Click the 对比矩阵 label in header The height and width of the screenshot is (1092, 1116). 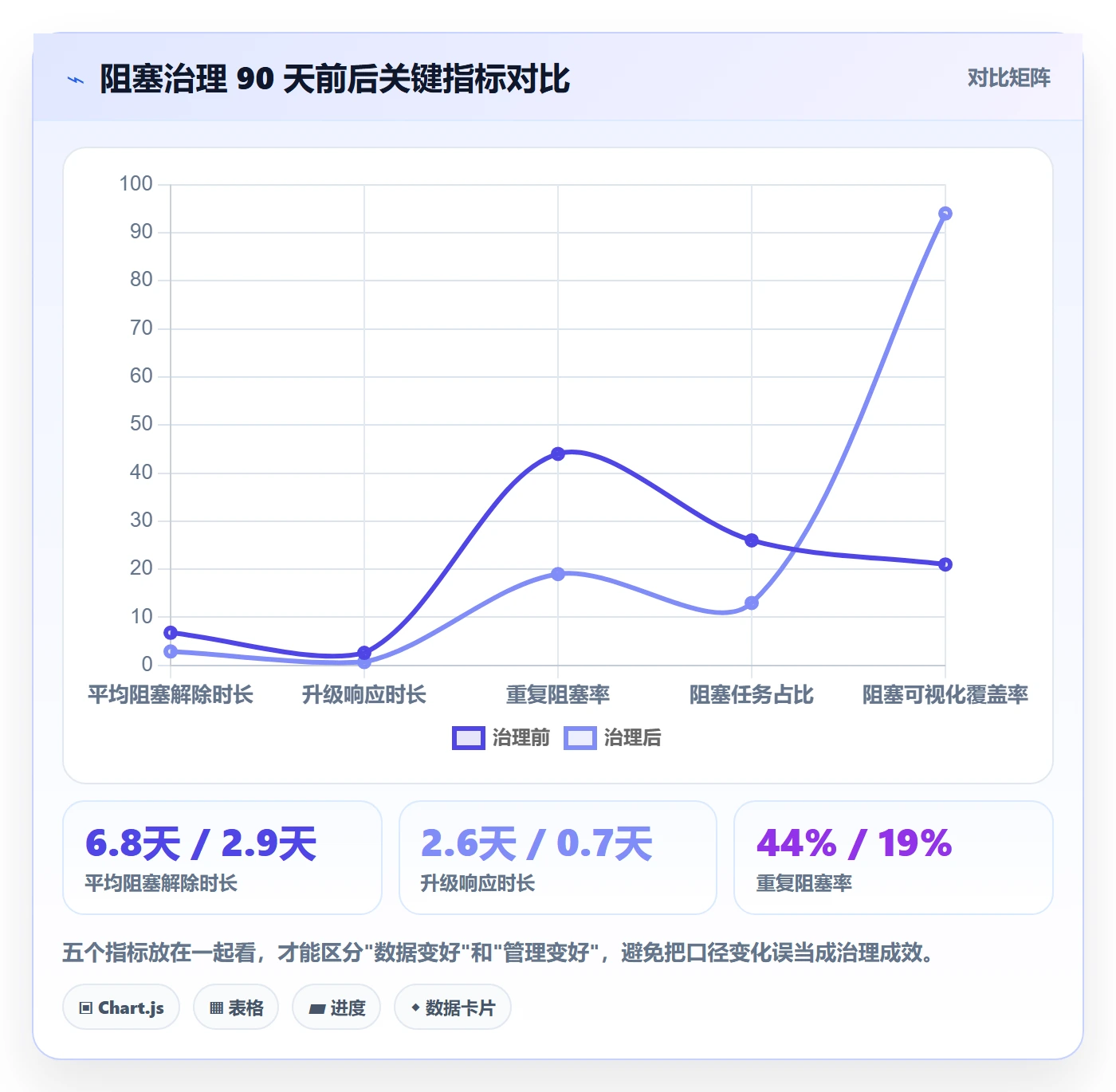point(1008,78)
